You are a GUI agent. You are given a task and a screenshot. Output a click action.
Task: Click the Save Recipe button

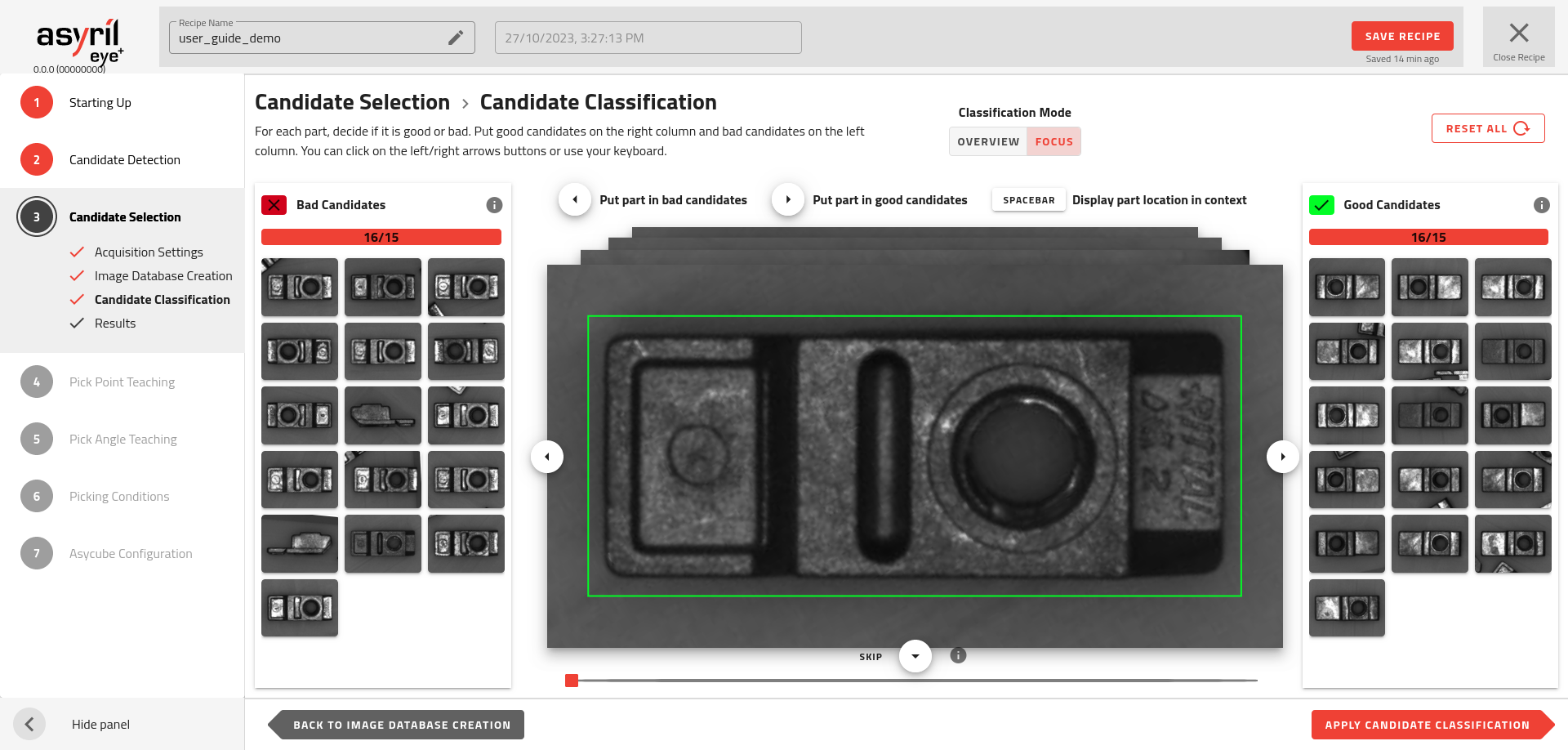pyautogui.click(x=1402, y=36)
